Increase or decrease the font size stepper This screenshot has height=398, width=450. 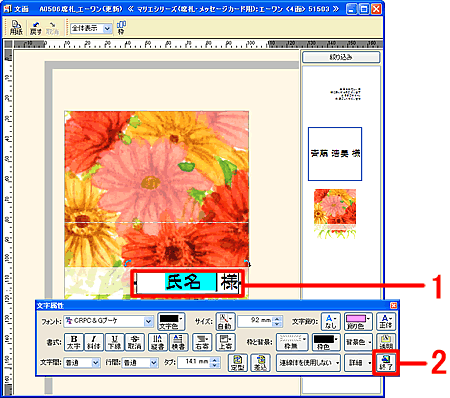(278, 321)
